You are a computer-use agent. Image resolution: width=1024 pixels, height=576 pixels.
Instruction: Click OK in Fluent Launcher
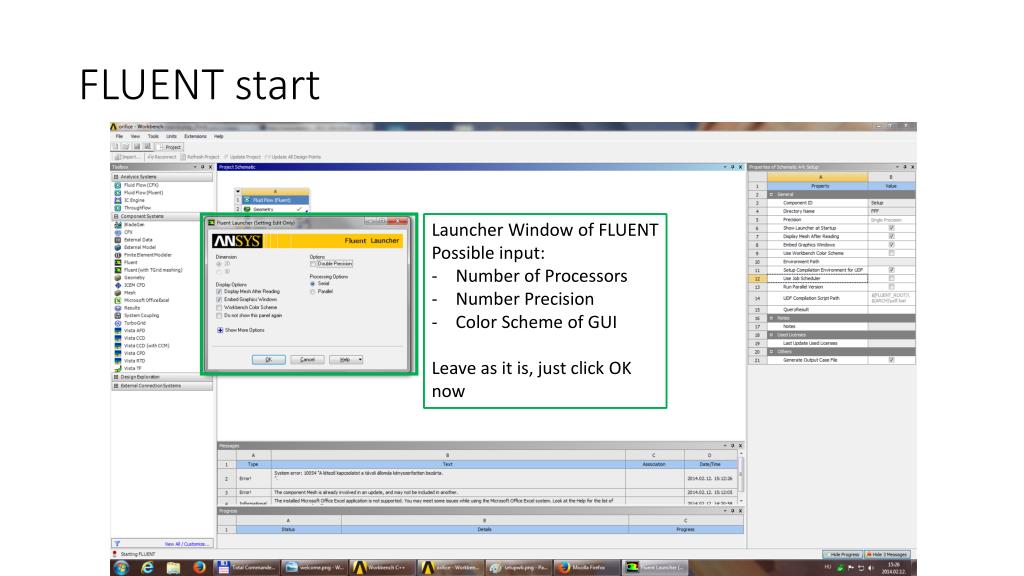pyautogui.click(x=268, y=360)
